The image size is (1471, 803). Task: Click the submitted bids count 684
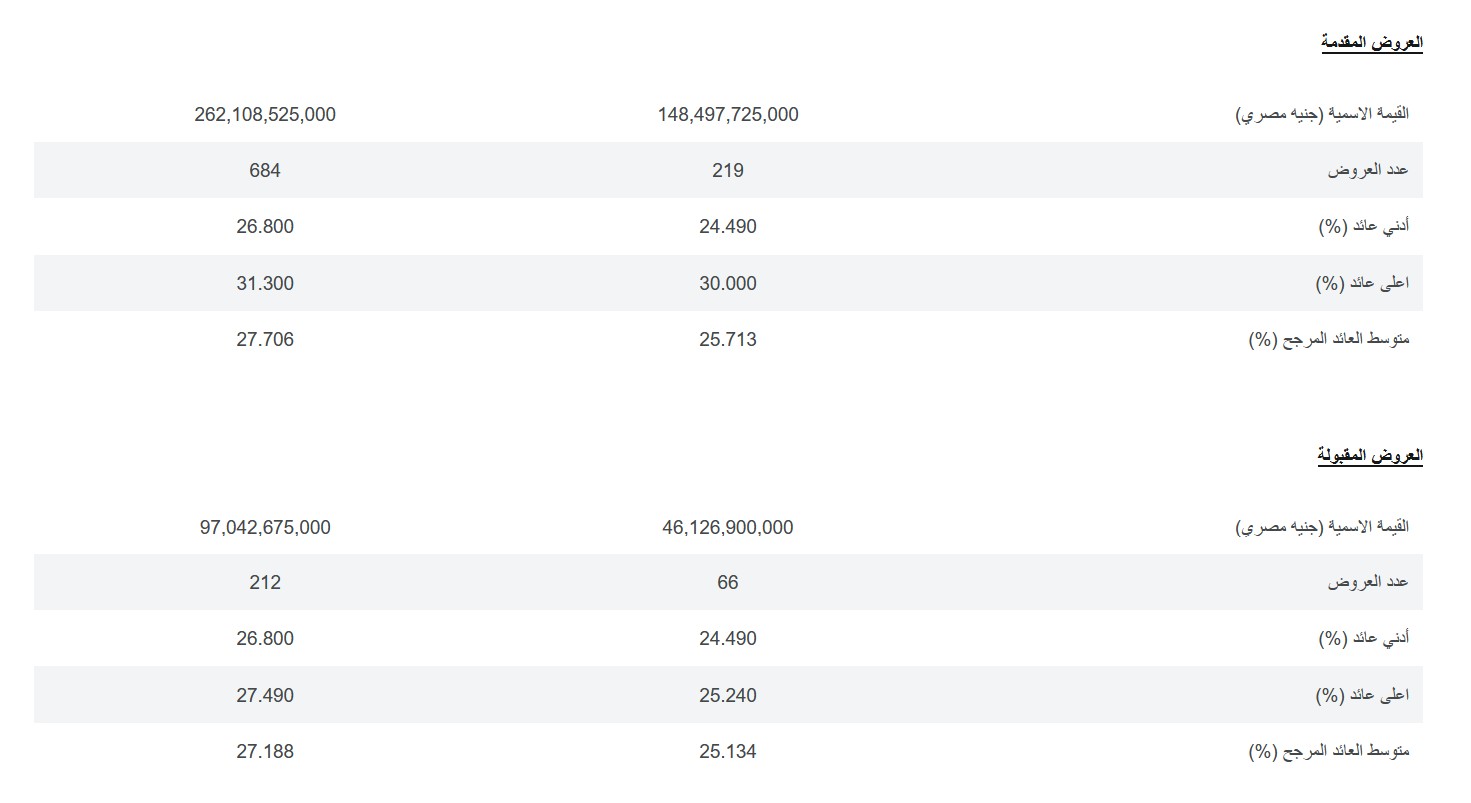coord(265,170)
